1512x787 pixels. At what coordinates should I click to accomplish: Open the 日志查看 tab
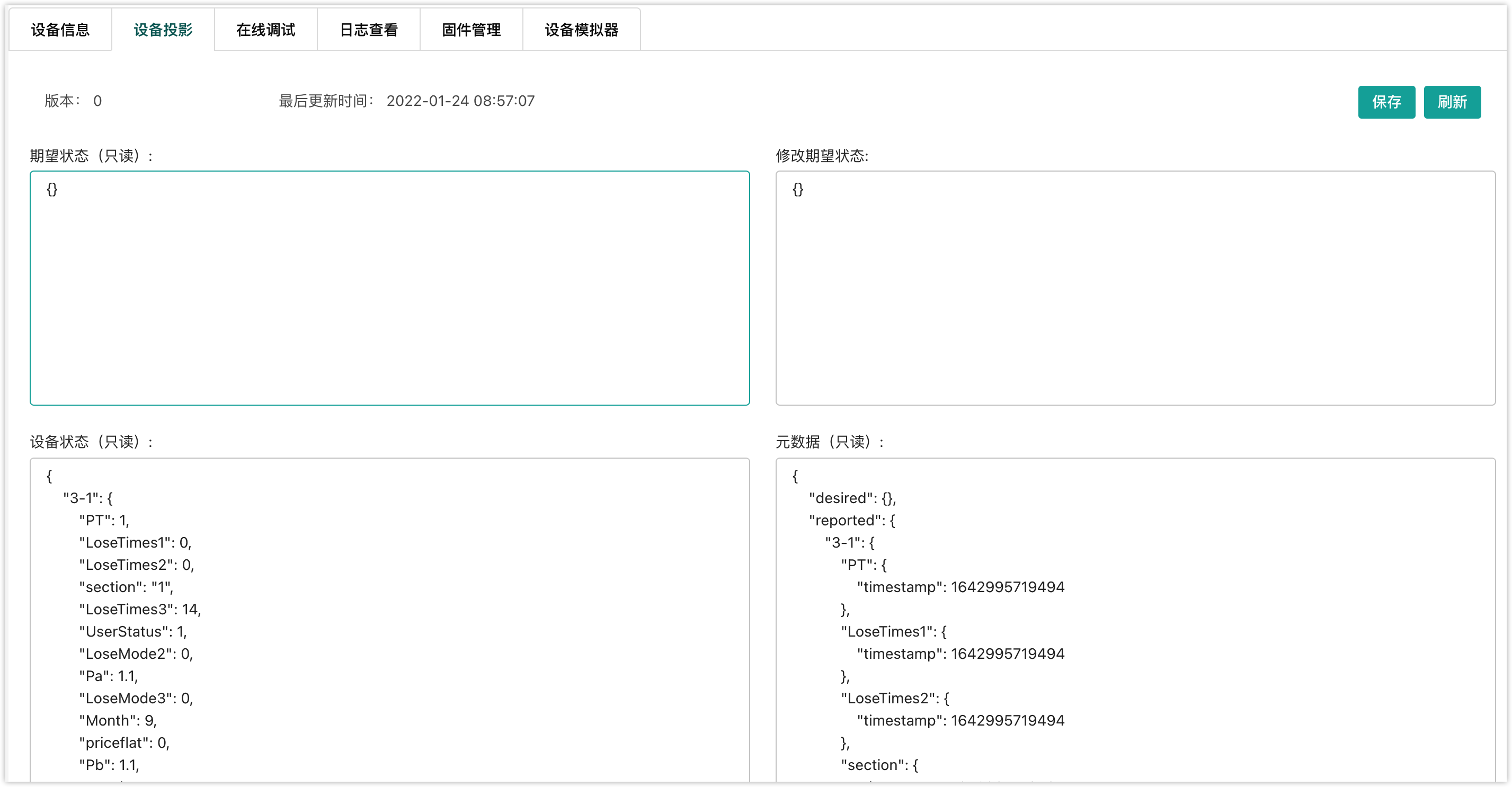(x=369, y=29)
